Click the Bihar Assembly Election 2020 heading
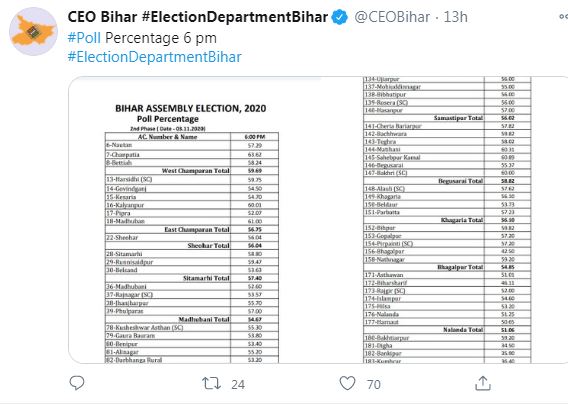568x405 pixels. click(191, 108)
